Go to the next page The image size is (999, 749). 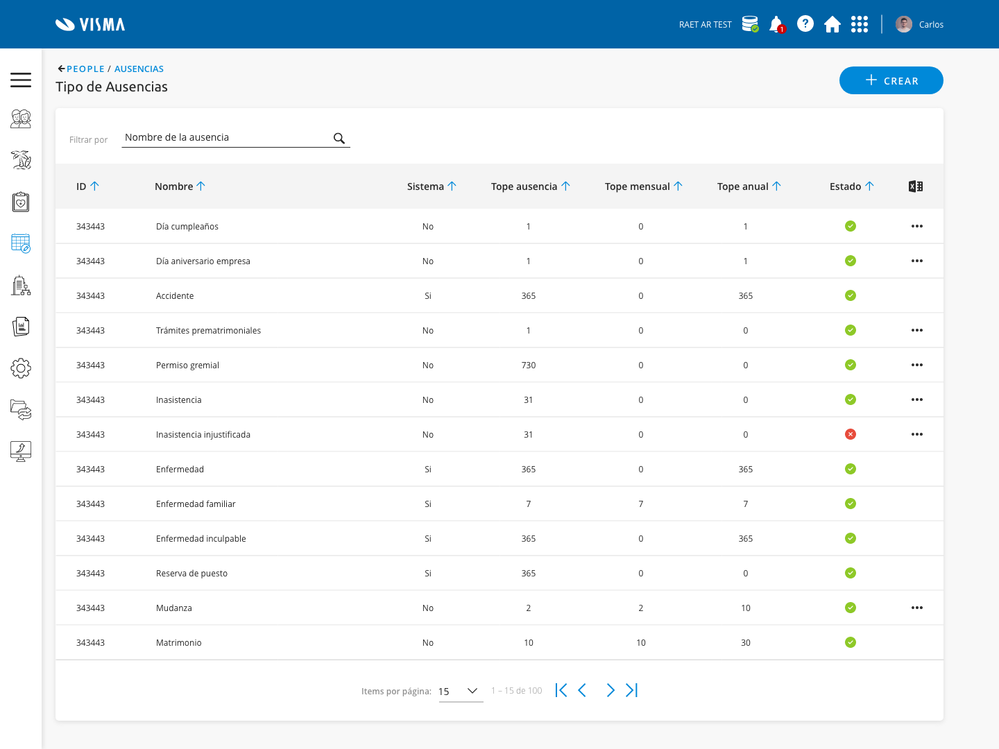(610, 690)
